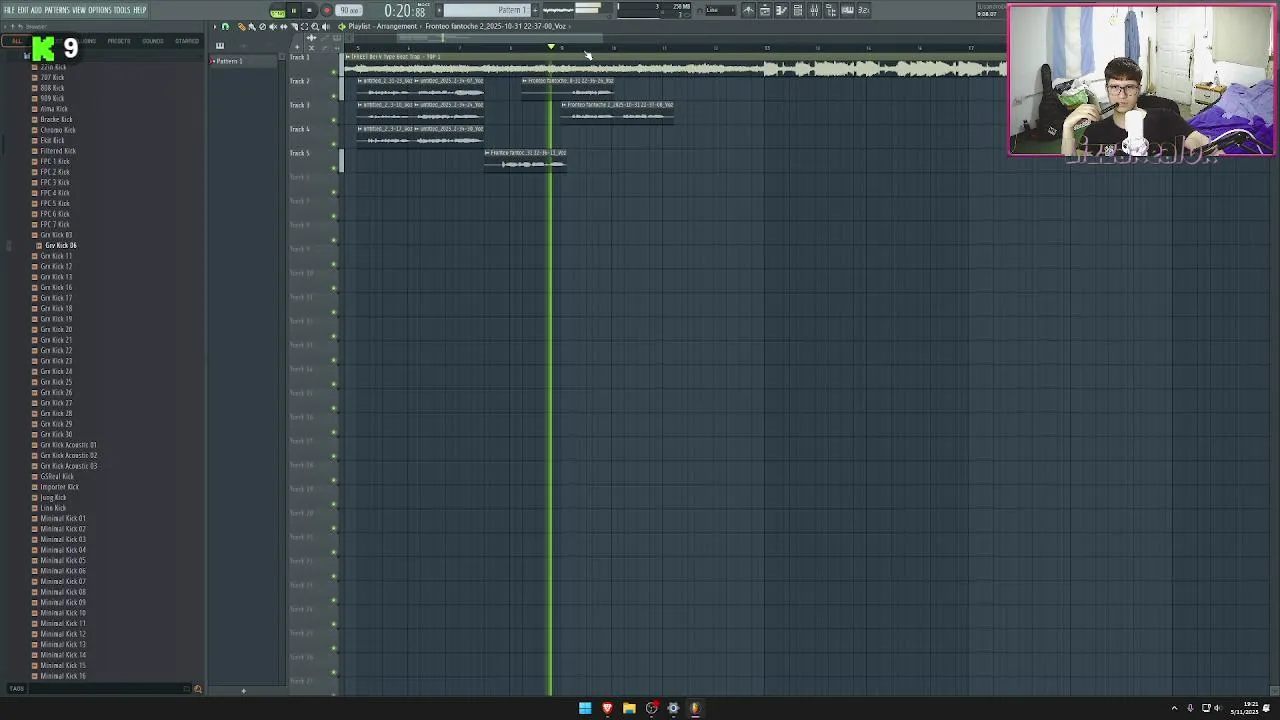Open Brave browser from the taskbar
The height and width of the screenshot is (720, 1280).
point(607,708)
